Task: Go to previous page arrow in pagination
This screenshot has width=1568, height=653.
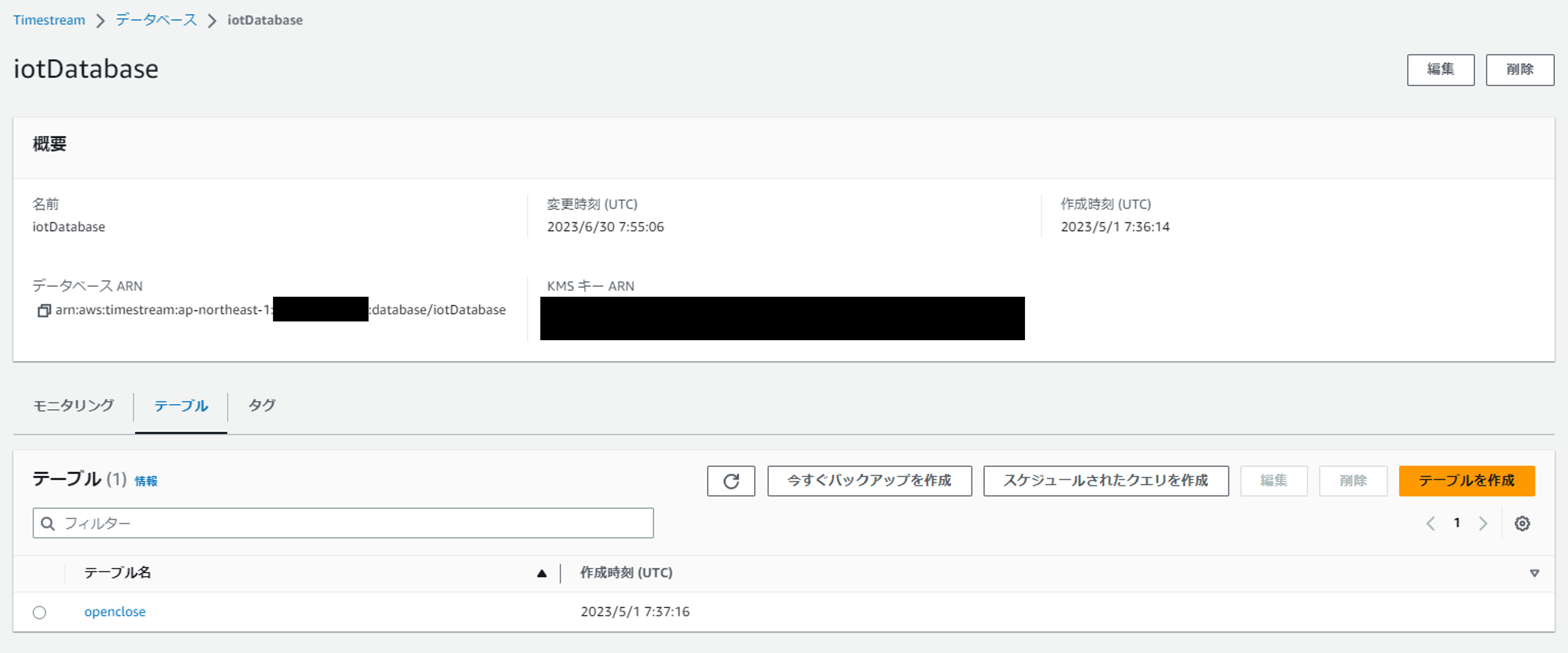Action: pyautogui.click(x=1430, y=523)
